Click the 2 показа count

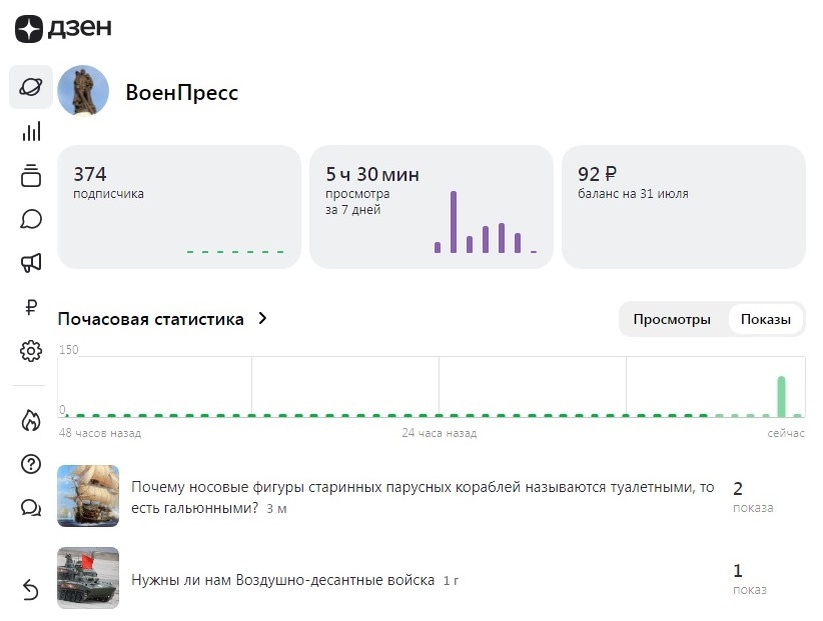(753, 497)
